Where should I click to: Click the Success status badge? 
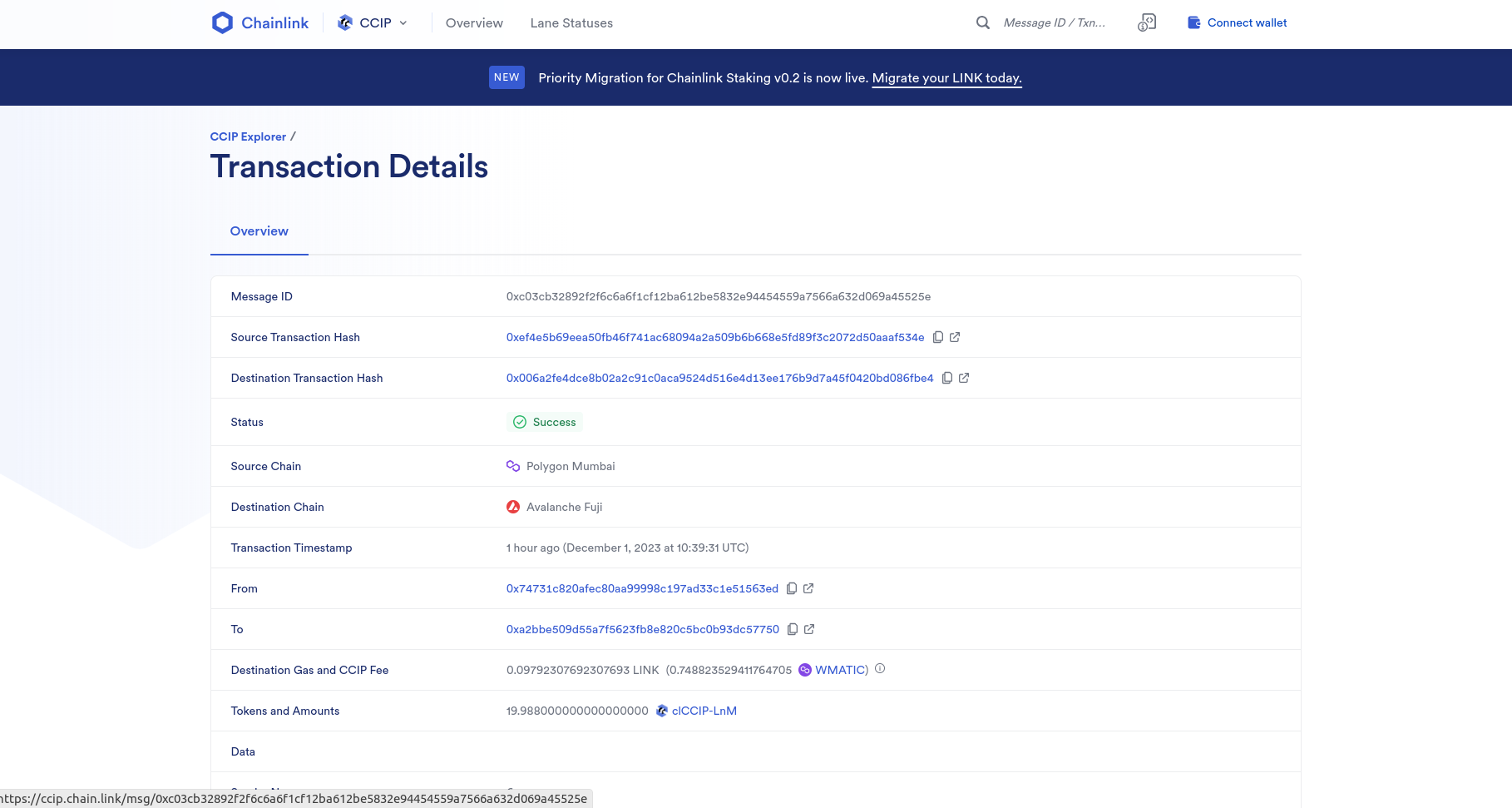coord(545,422)
